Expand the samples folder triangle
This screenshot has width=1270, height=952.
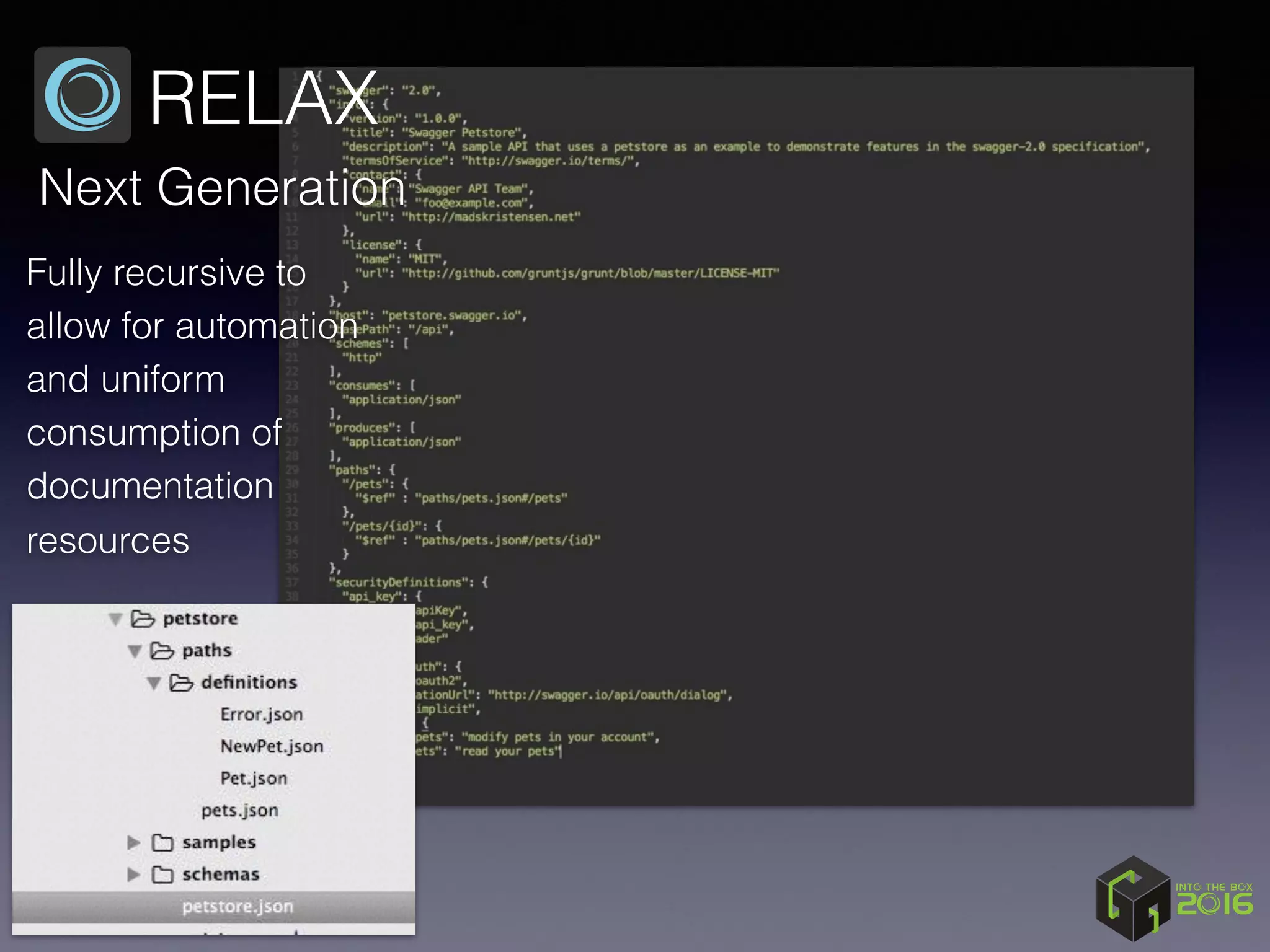tap(133, 842)
